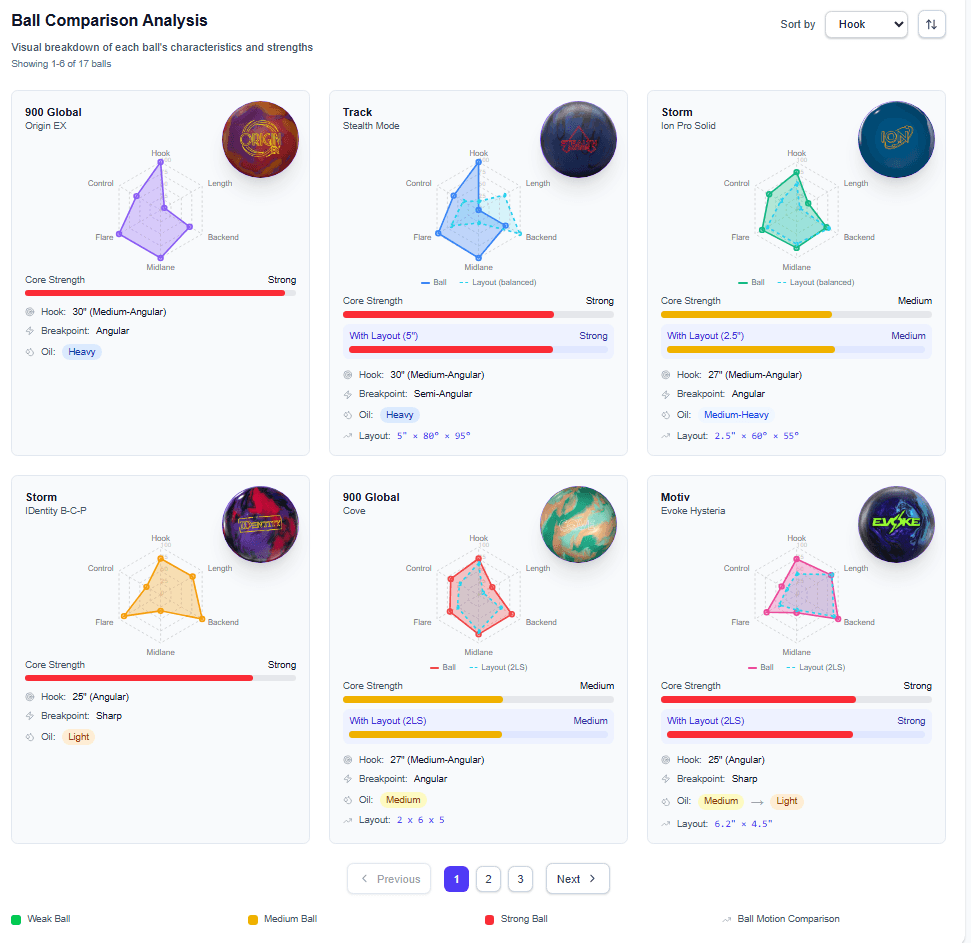Click the hook icon on Evoke Hysteria card
Viewport: 971px width, 943px height.
pyautogui.click(x=666, y=760)
